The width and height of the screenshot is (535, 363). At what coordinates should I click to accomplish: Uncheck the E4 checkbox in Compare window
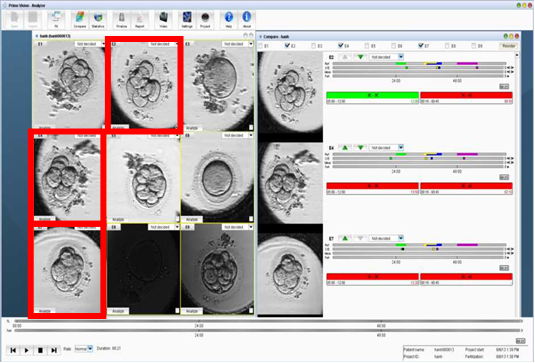click(x=341, y=46)
